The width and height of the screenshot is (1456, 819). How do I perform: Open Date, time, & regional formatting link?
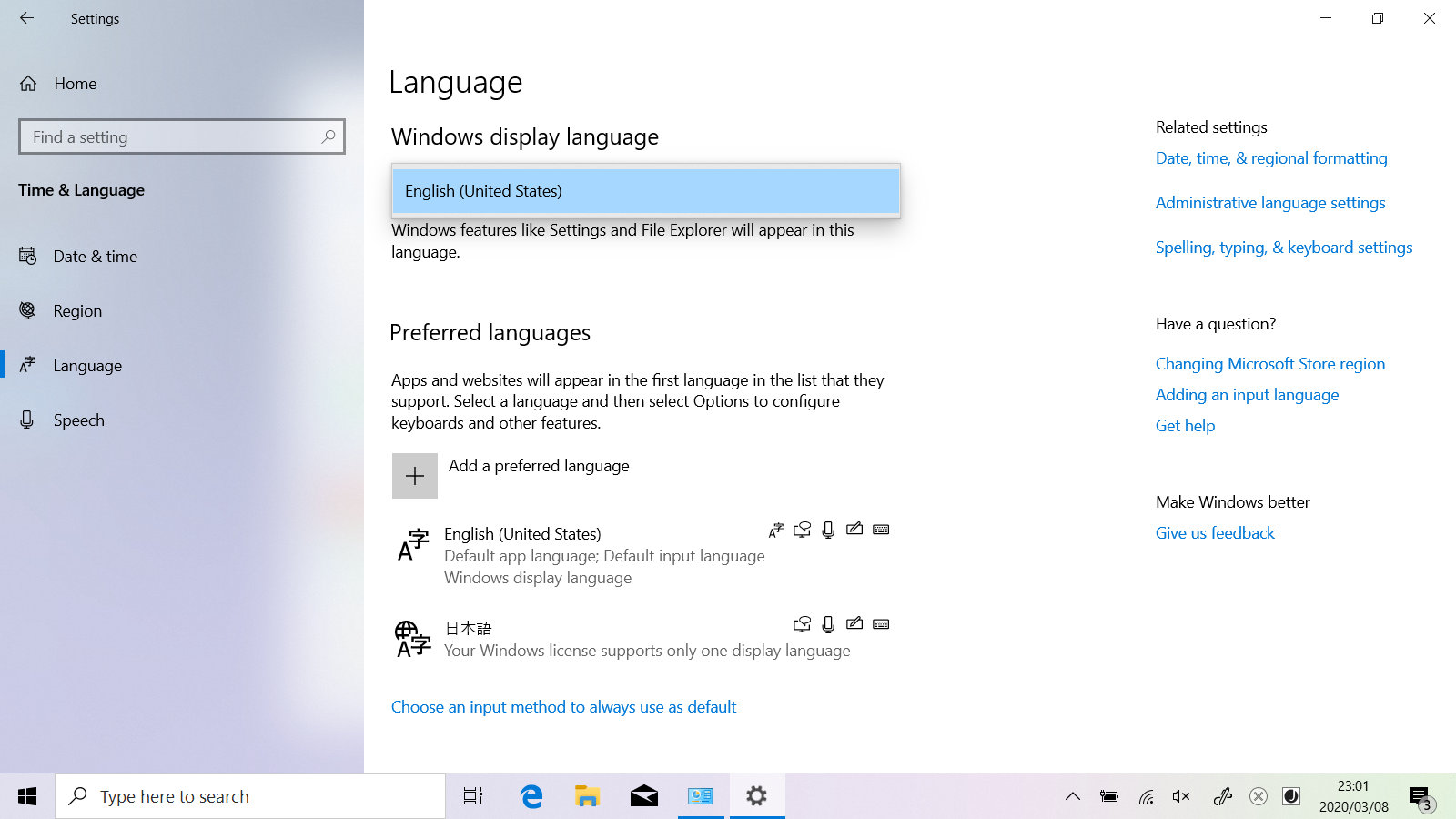pyautogui.click(x=1271, y=158)
